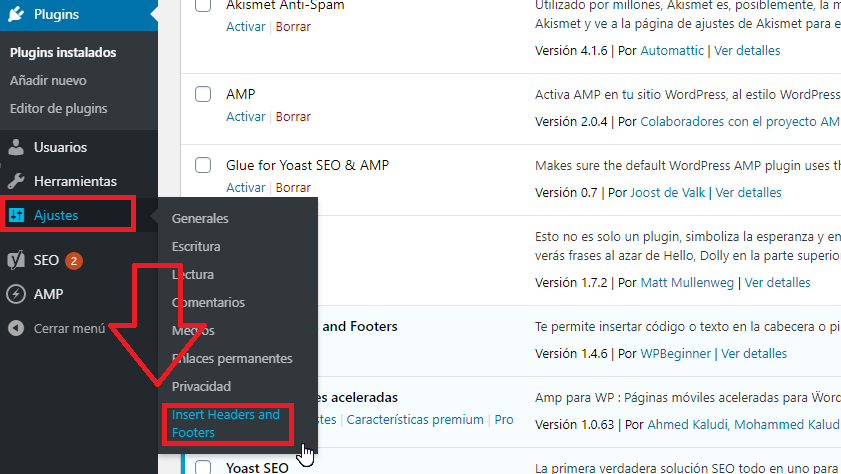Select Medios in Ajustes flyout
This screenshot has width=841, height=474.
click(193, 330)
